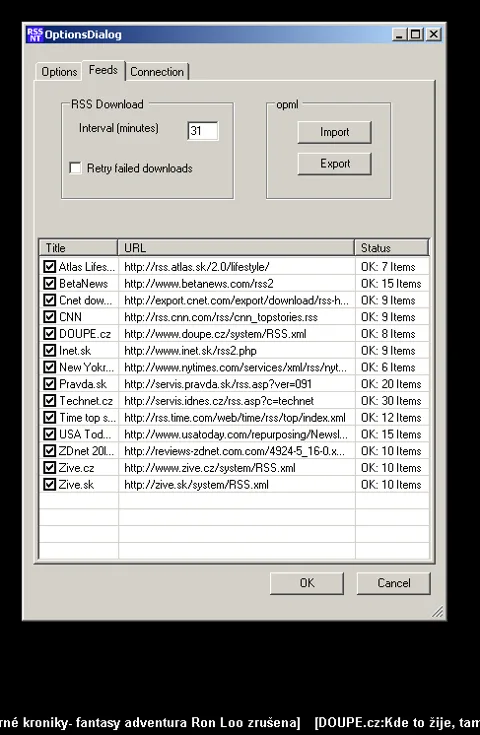Uncheck the Atlas Lifes... feed checkbox
Viewport: 480px width, 735px height.
point(50,267)
